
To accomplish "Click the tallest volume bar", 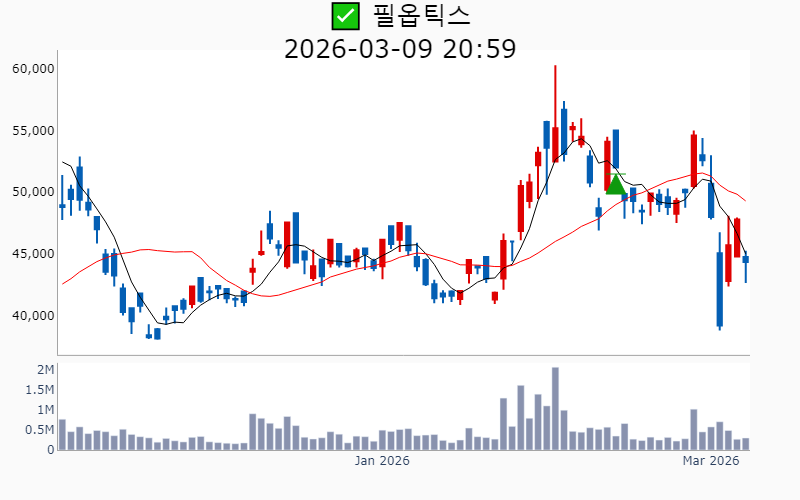I will pos(555,408).
